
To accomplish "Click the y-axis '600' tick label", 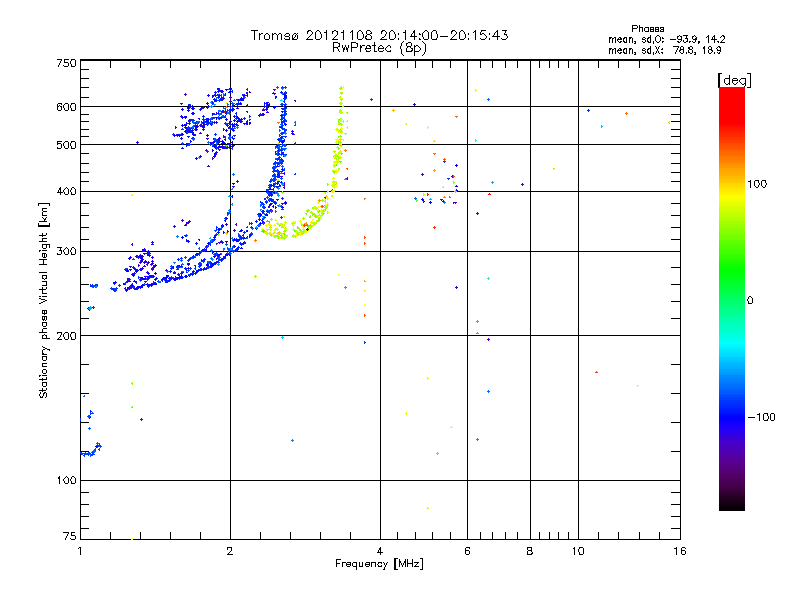I will pos(66,107).
